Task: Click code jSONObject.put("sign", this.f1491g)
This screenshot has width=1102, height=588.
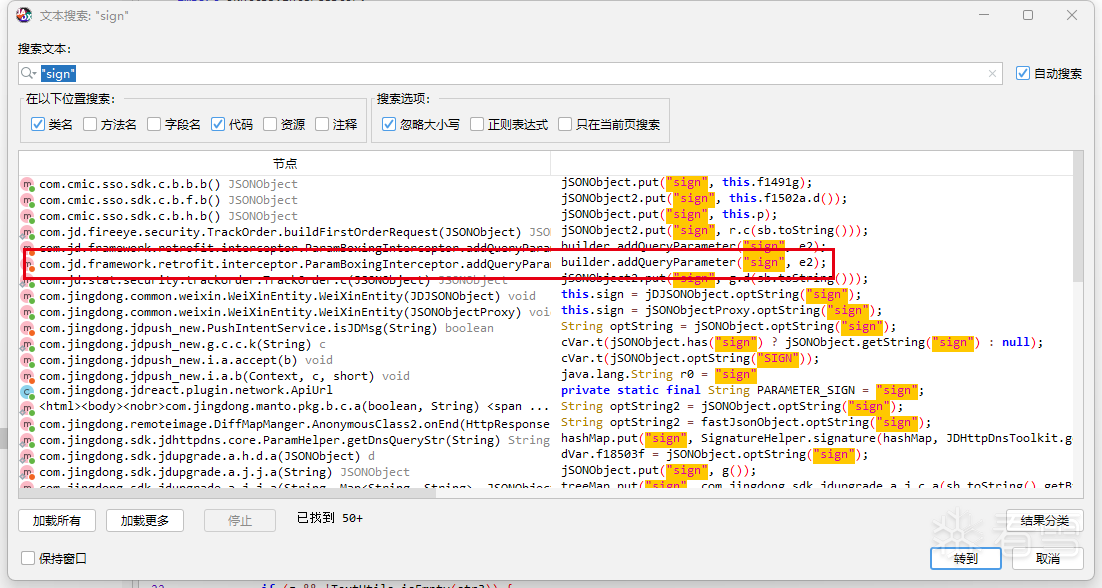Action: 687,183
